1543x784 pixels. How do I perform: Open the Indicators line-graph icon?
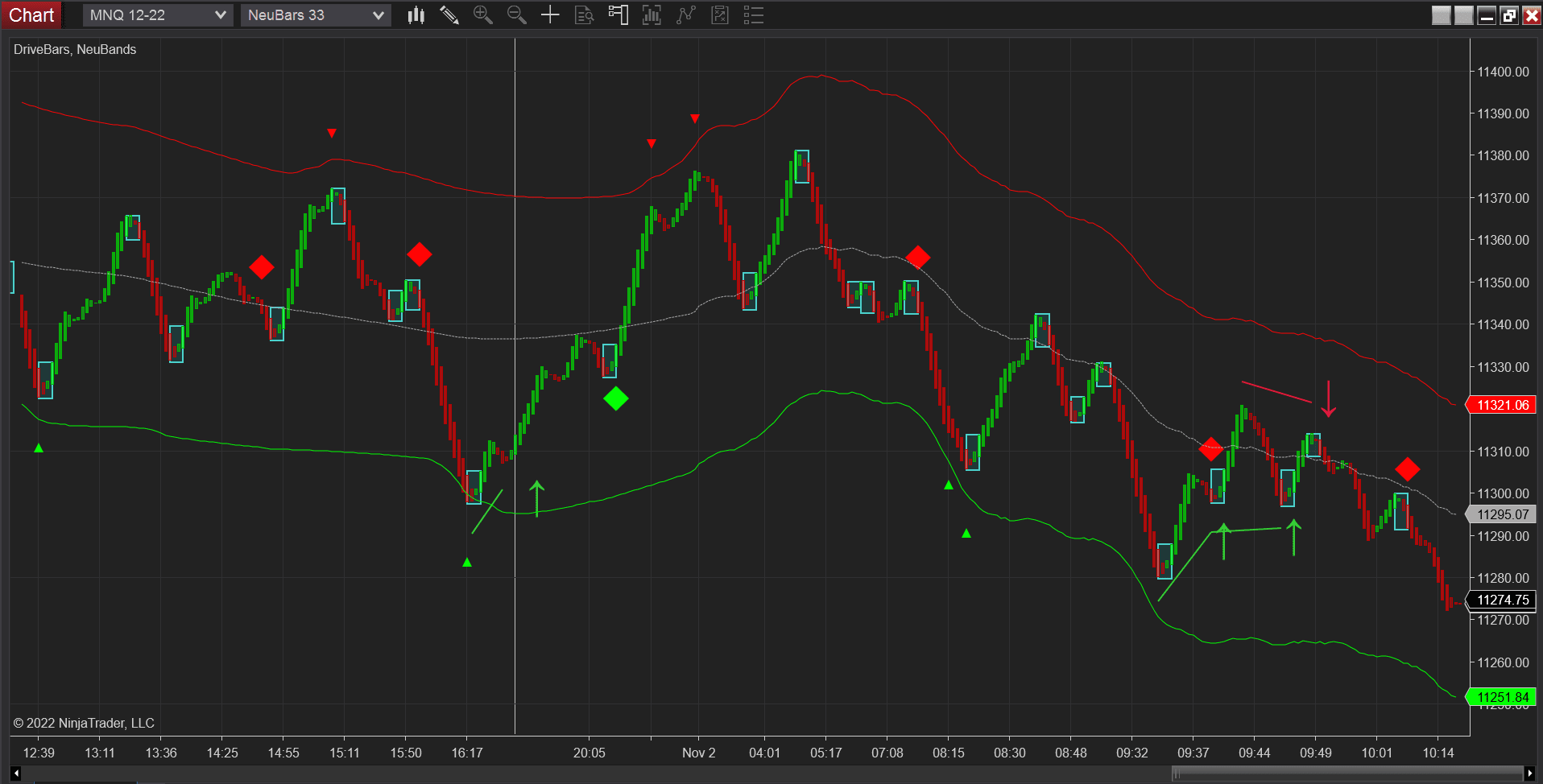pyautogui.click(x=686, y=14)
